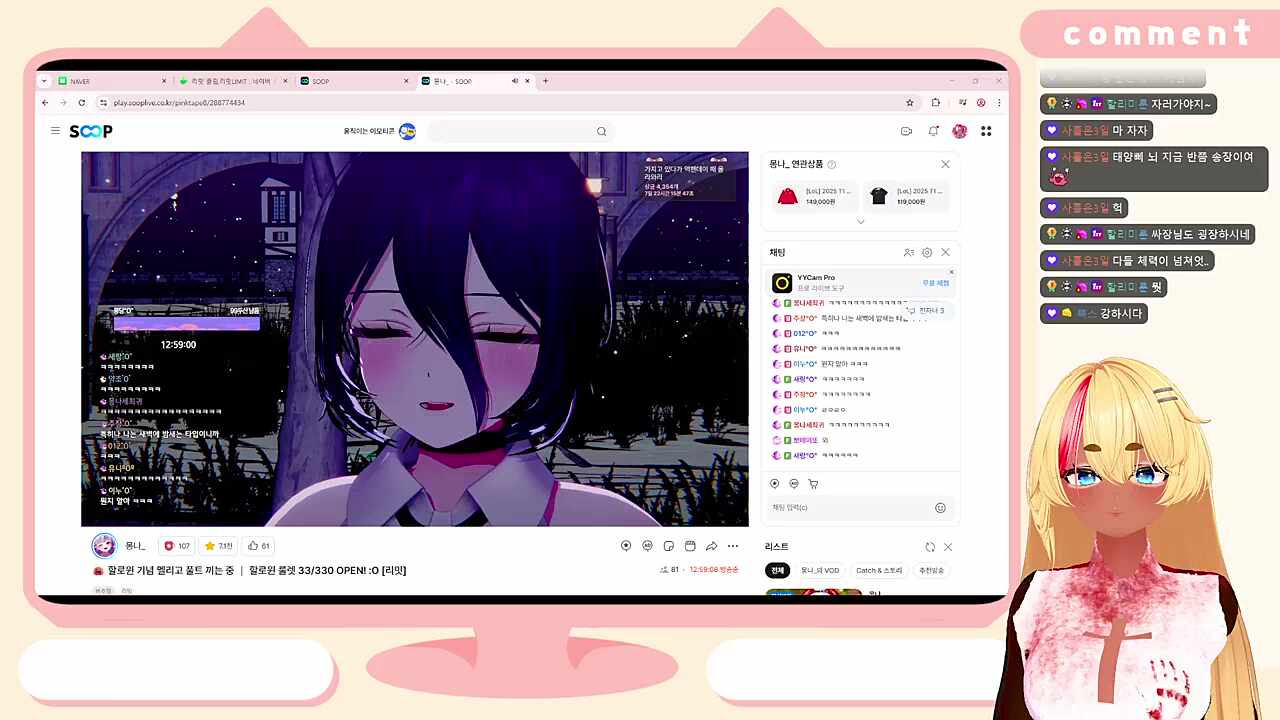Switch to the NAVER tab

[x=112, y=81]
